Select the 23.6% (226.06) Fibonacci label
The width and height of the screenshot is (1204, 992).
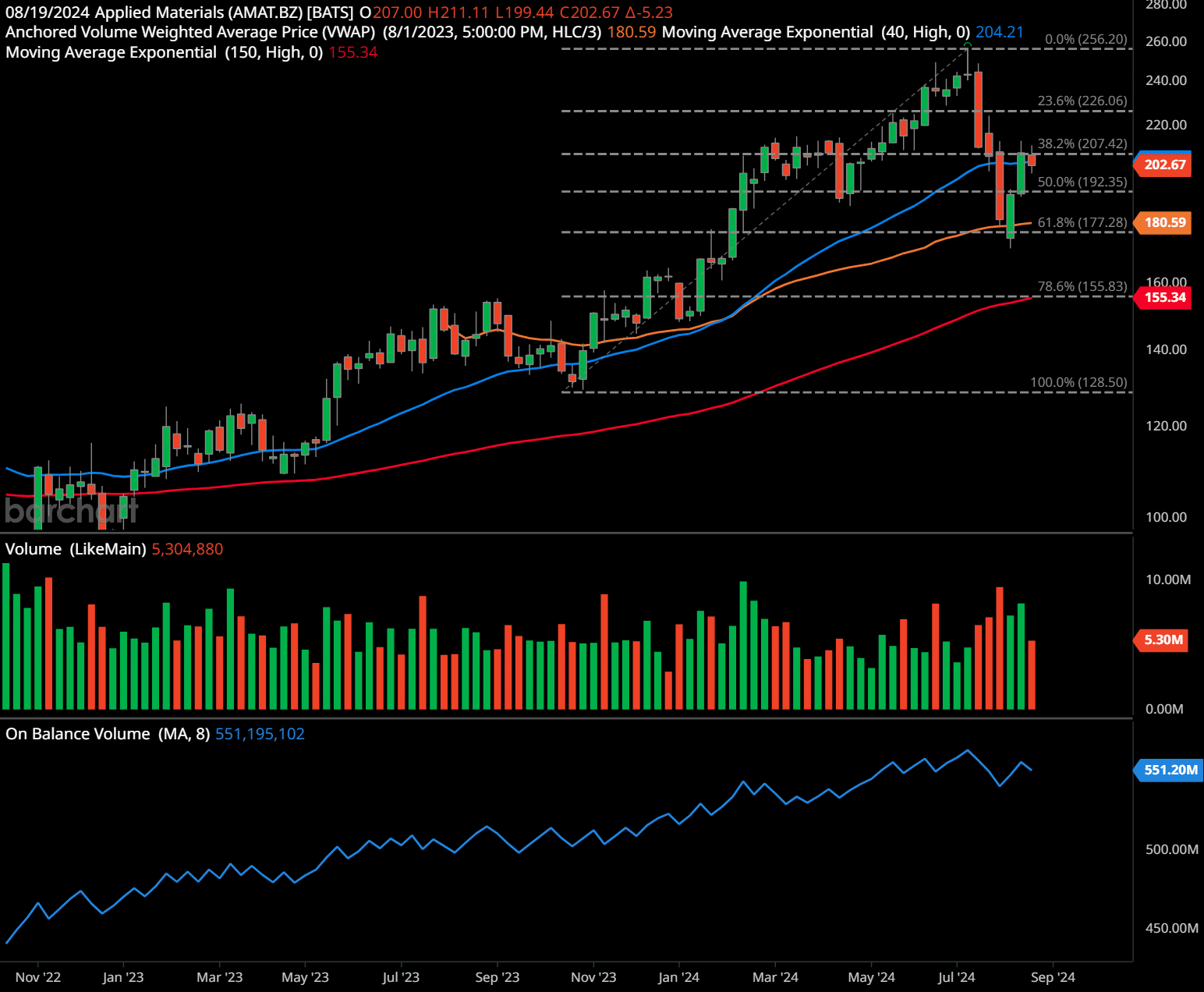click(1082, 101)
